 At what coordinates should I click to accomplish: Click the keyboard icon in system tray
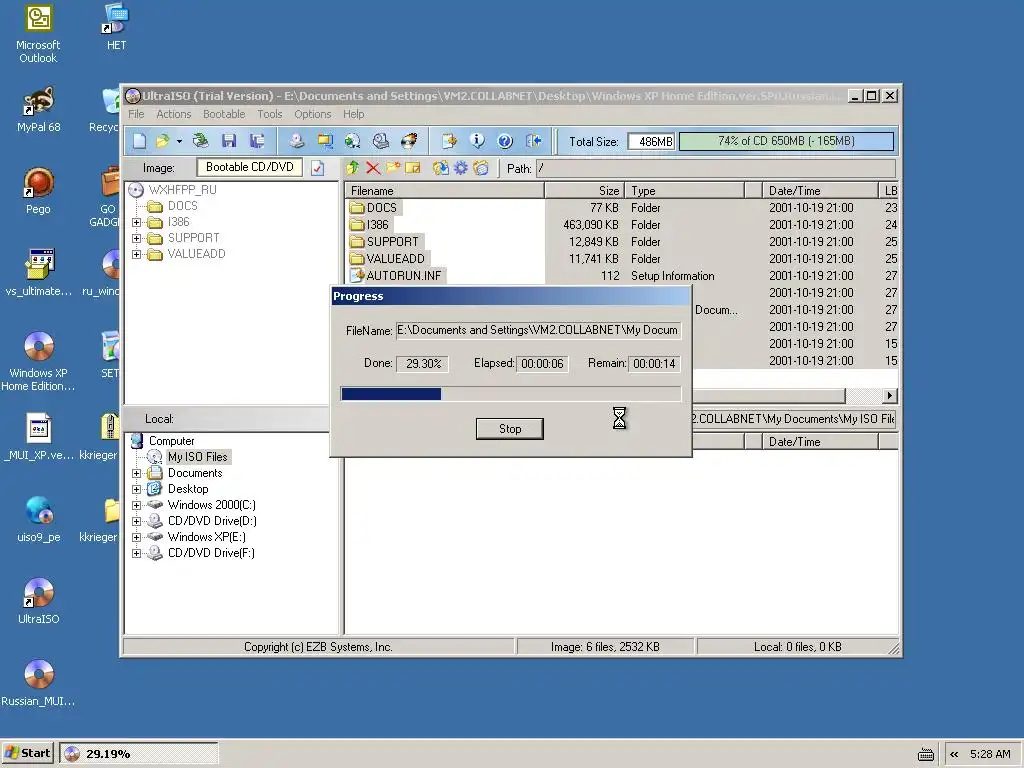(925, 754)
